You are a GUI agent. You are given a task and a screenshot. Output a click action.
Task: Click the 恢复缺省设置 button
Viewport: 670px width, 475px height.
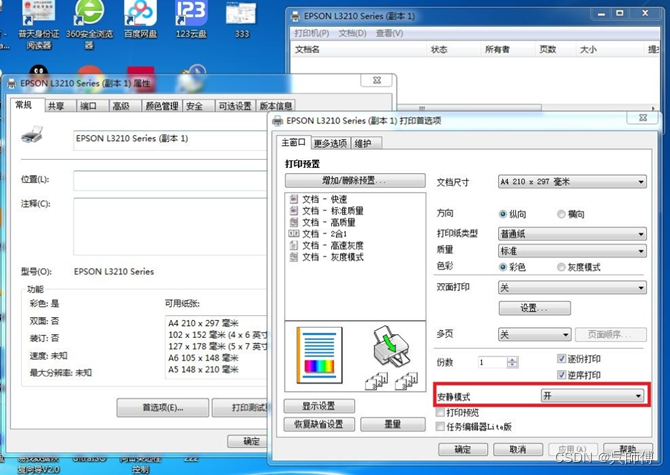tap(319, 424)
